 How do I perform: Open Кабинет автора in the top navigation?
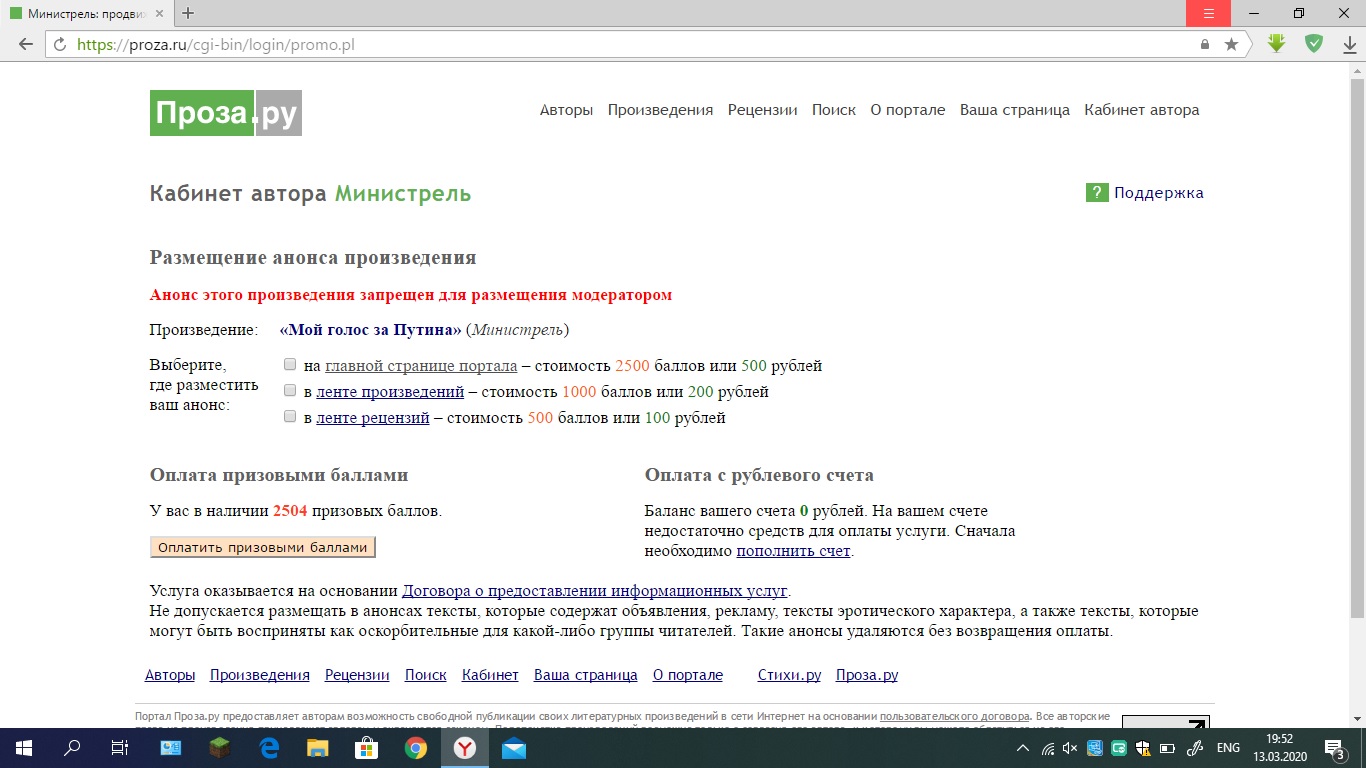[x=1142, y=110]
